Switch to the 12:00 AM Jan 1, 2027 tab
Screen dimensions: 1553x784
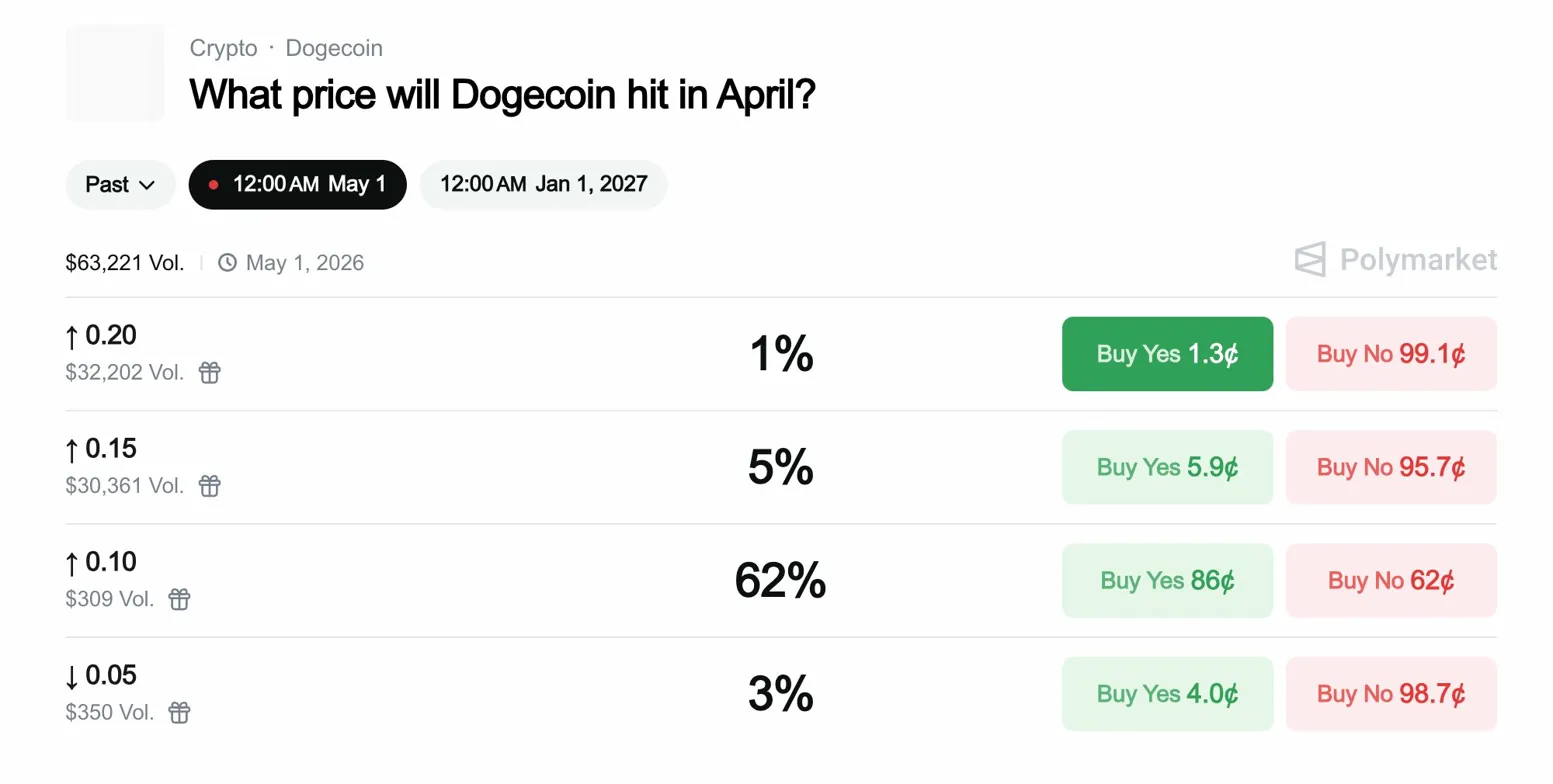543,184
